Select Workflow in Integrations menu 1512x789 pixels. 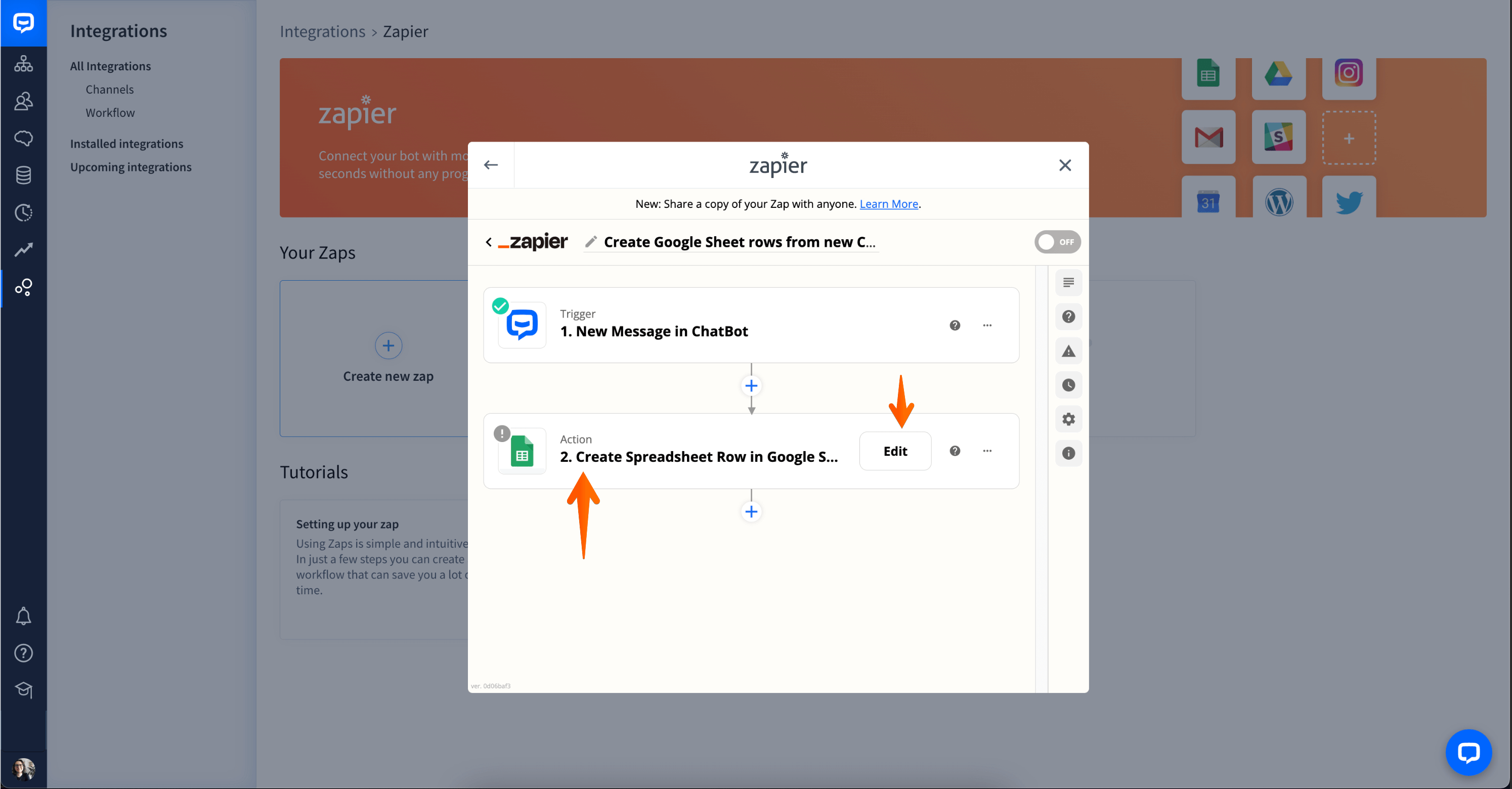[110, 113]
